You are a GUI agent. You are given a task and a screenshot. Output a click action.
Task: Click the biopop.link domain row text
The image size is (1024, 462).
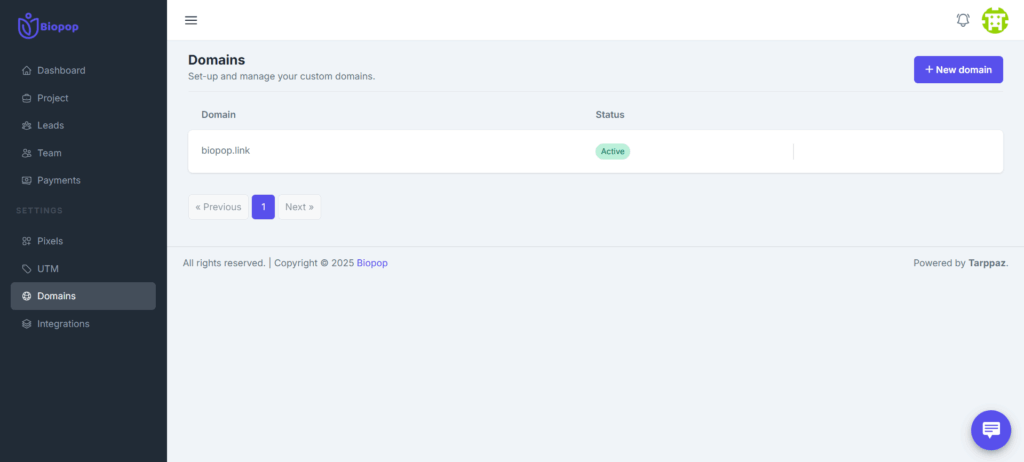[225, 150]
